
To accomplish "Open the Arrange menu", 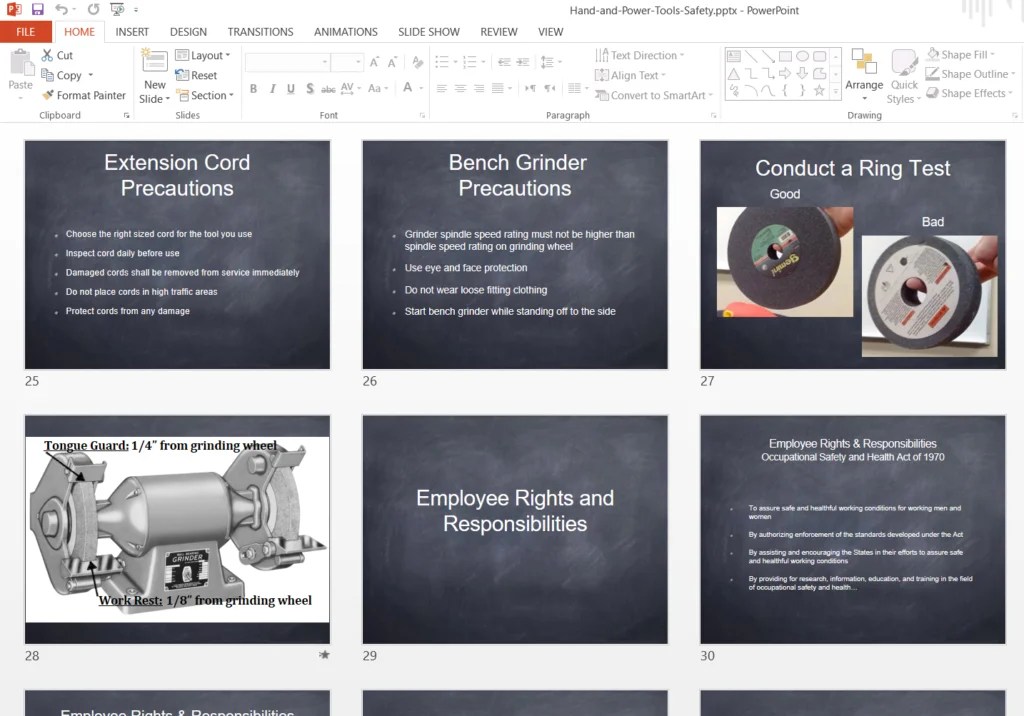I will click(x=864, y=75).
